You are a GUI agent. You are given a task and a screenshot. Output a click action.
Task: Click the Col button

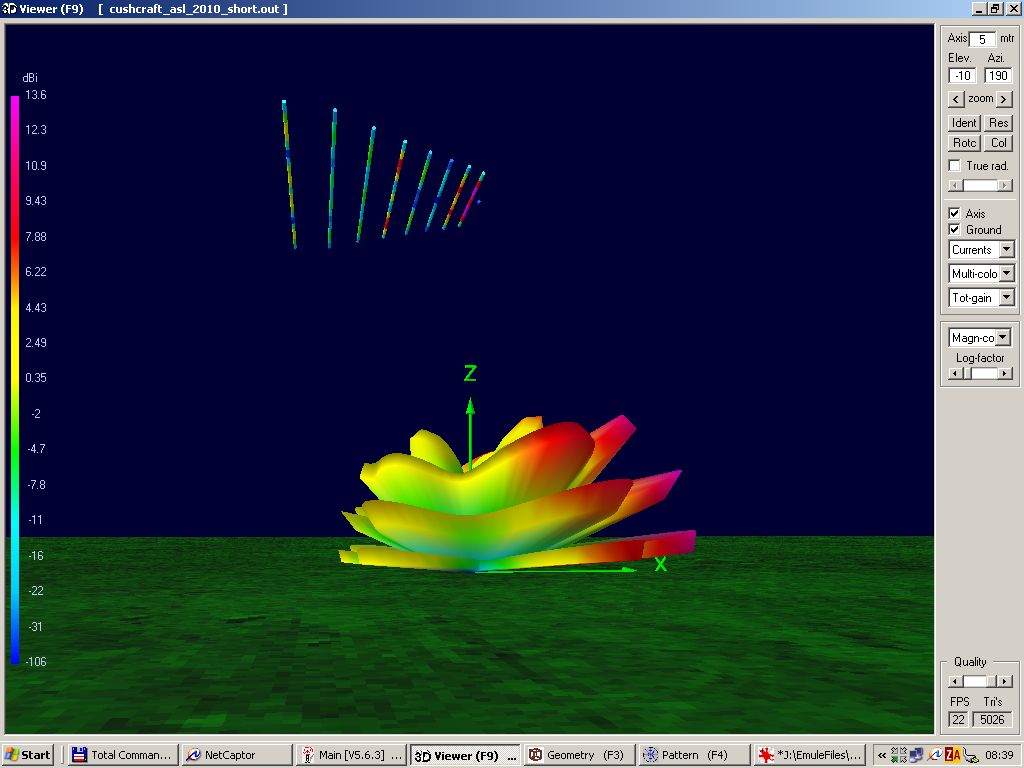(x=999, y=143)
